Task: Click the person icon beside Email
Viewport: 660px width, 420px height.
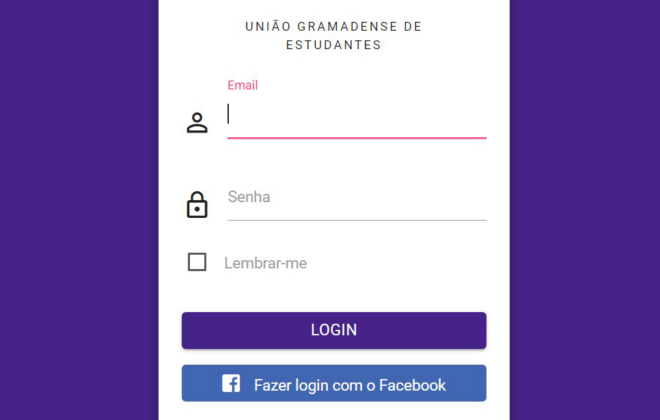Action: (197, 123)
